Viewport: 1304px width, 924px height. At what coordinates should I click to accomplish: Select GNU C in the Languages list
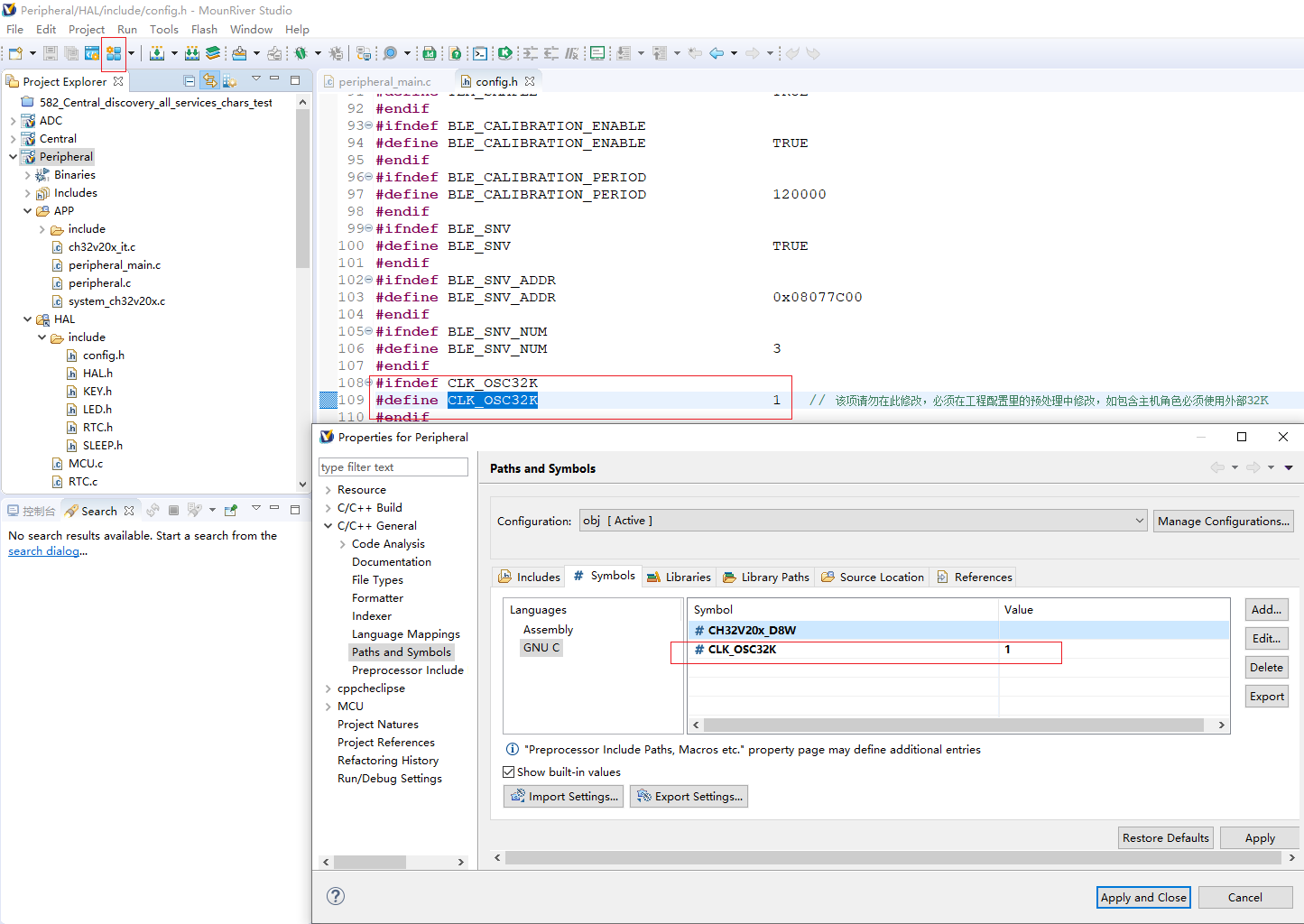click(541, 648)
